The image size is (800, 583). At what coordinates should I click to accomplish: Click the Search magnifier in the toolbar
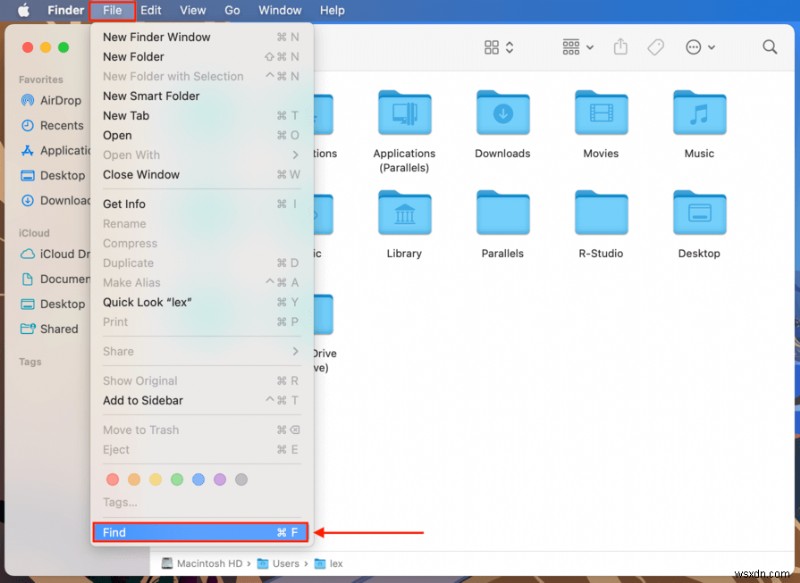(769, 46)
